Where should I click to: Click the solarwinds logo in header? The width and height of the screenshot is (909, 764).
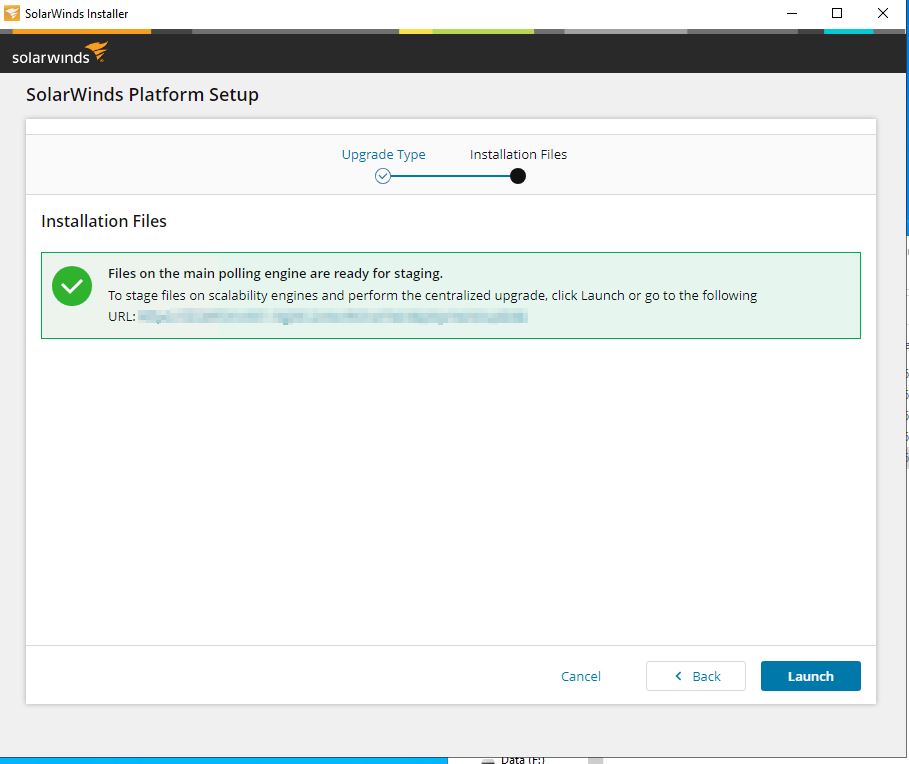60,53
